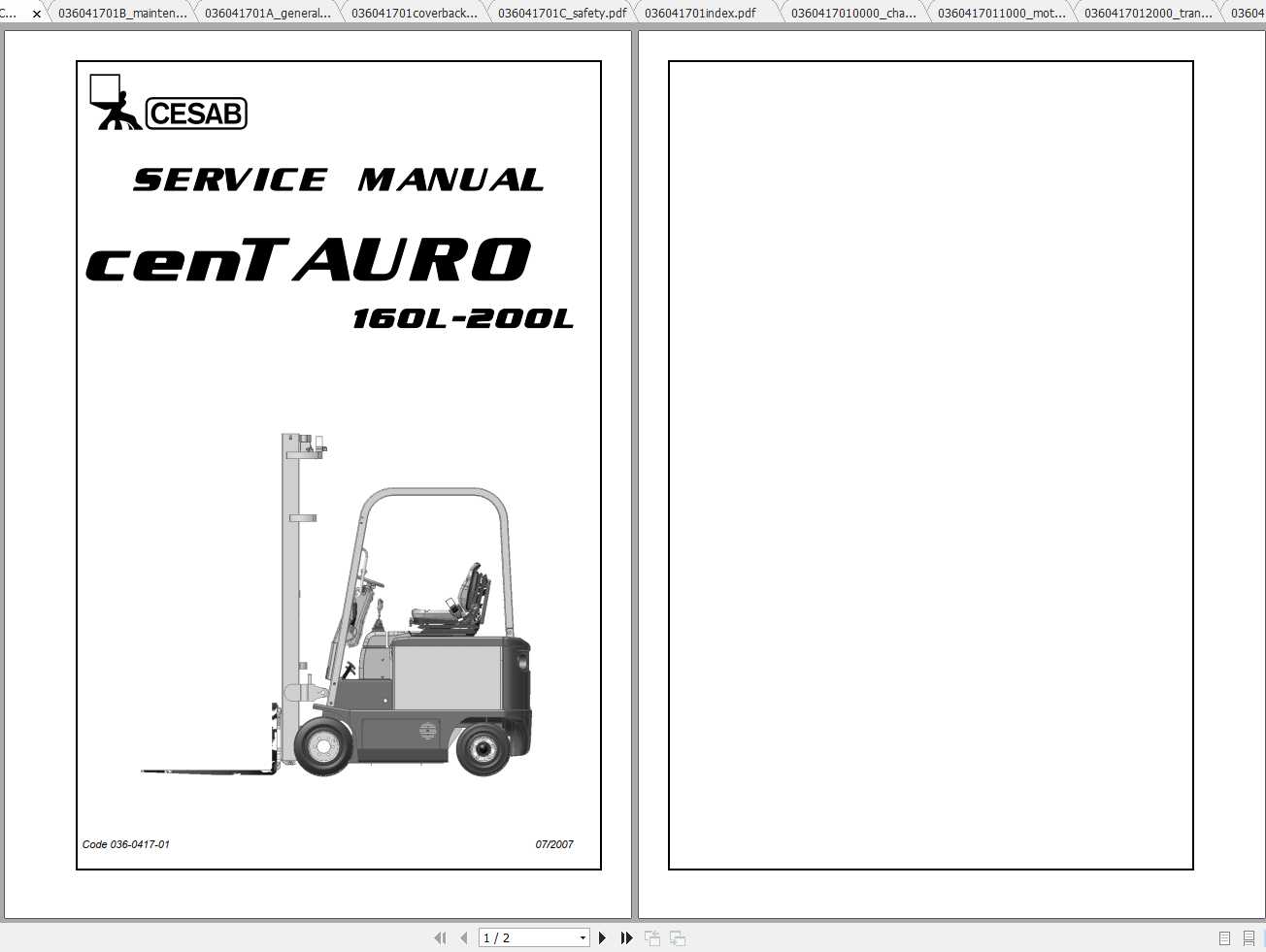Switch to 0360417012000_tran... tab
The width and height of the screenshot is (1266, 952).
tap(1148, 13)
